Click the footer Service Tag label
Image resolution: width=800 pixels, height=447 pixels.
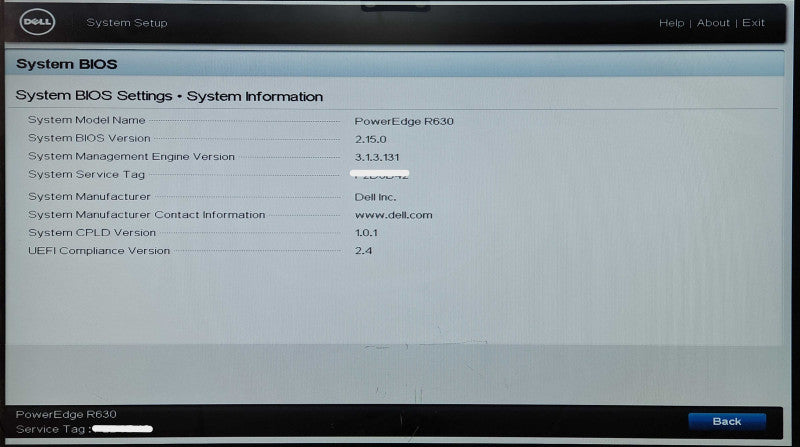pos(54,429)
